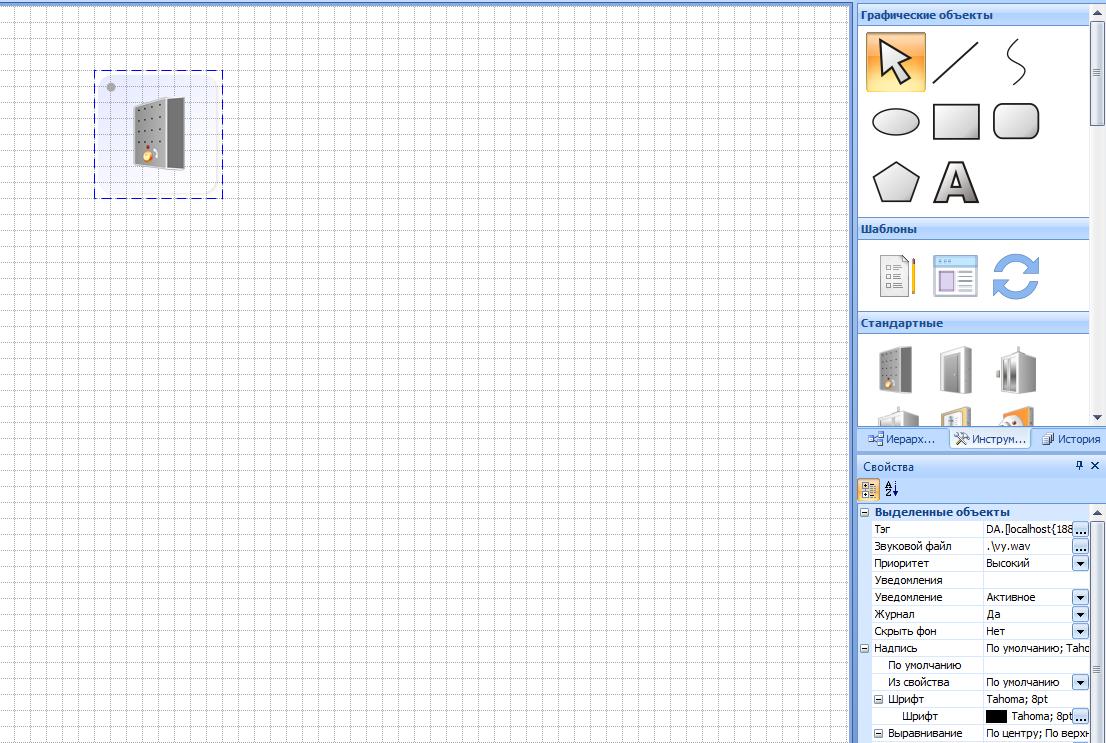This screenshot has height=743, width=1106.
Task: Toggle categorized view in Свойства panel
Action: point(869,490)
